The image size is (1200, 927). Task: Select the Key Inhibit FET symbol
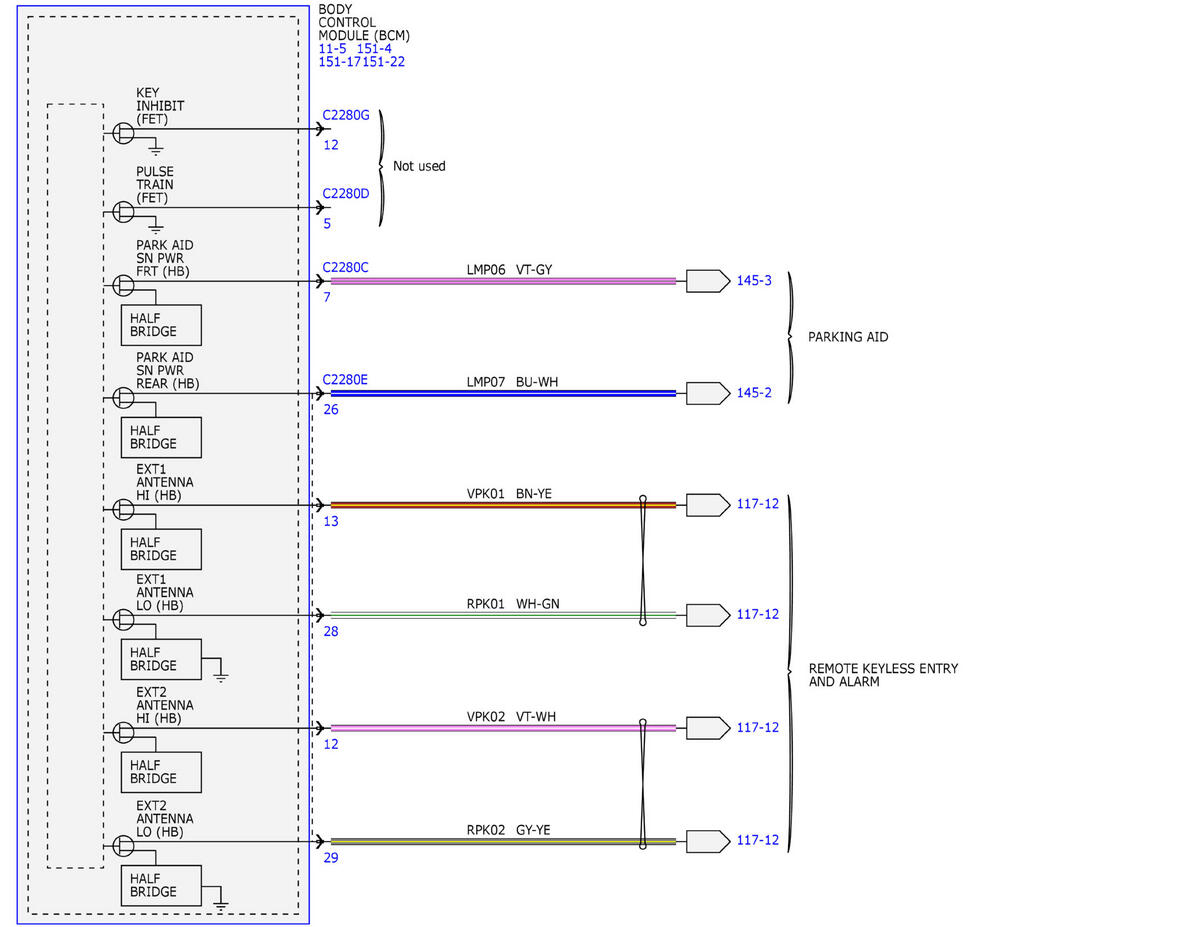tap(124, 132)
